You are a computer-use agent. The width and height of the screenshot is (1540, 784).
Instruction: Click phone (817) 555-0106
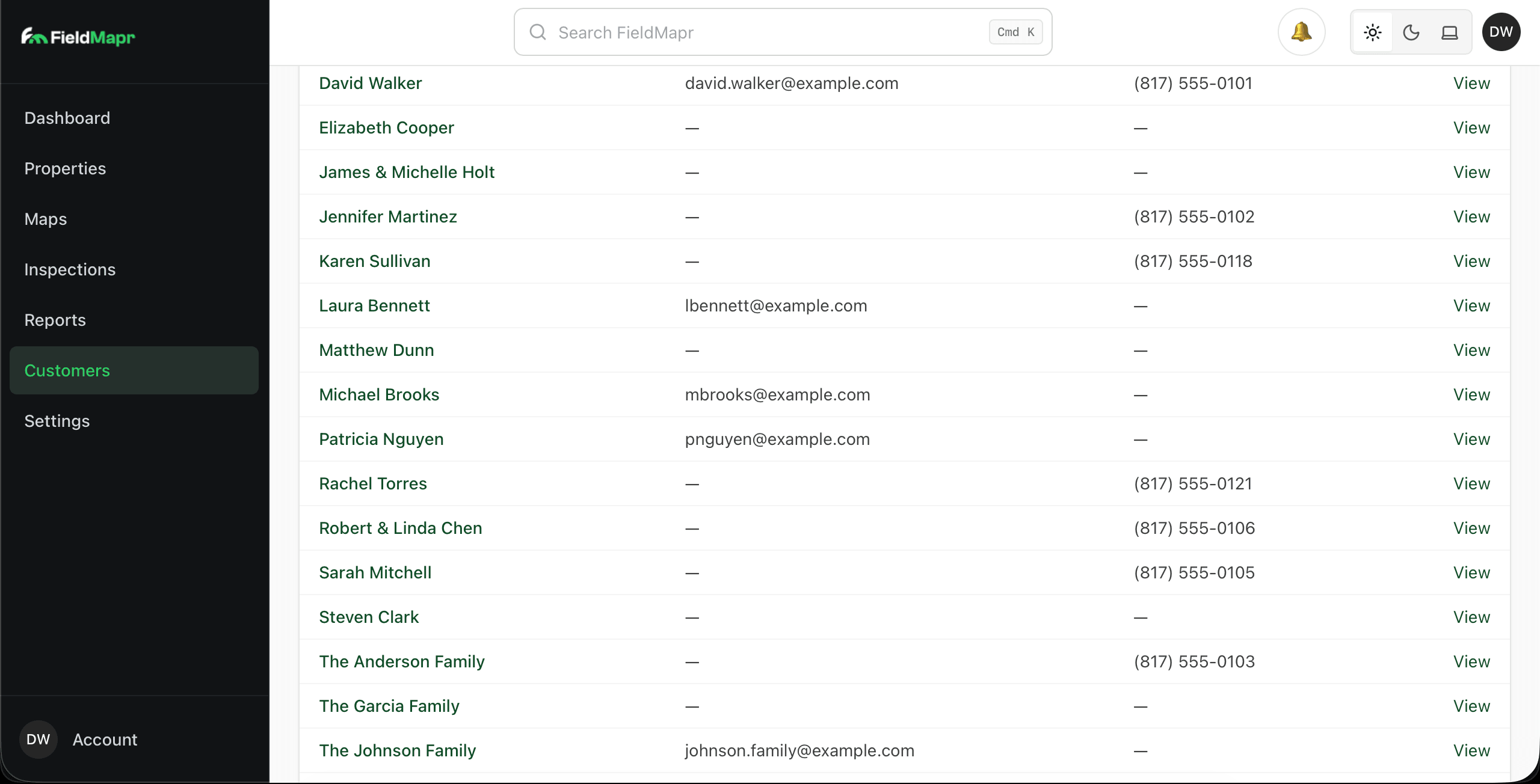click(1194, 528)
